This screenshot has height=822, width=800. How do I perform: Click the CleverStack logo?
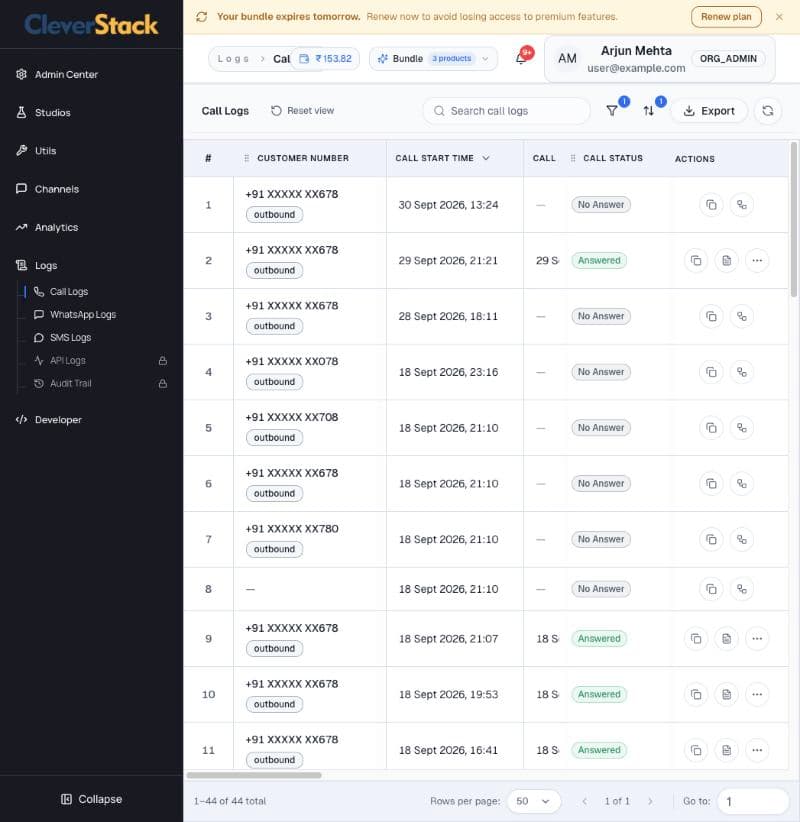pos(91,25)
